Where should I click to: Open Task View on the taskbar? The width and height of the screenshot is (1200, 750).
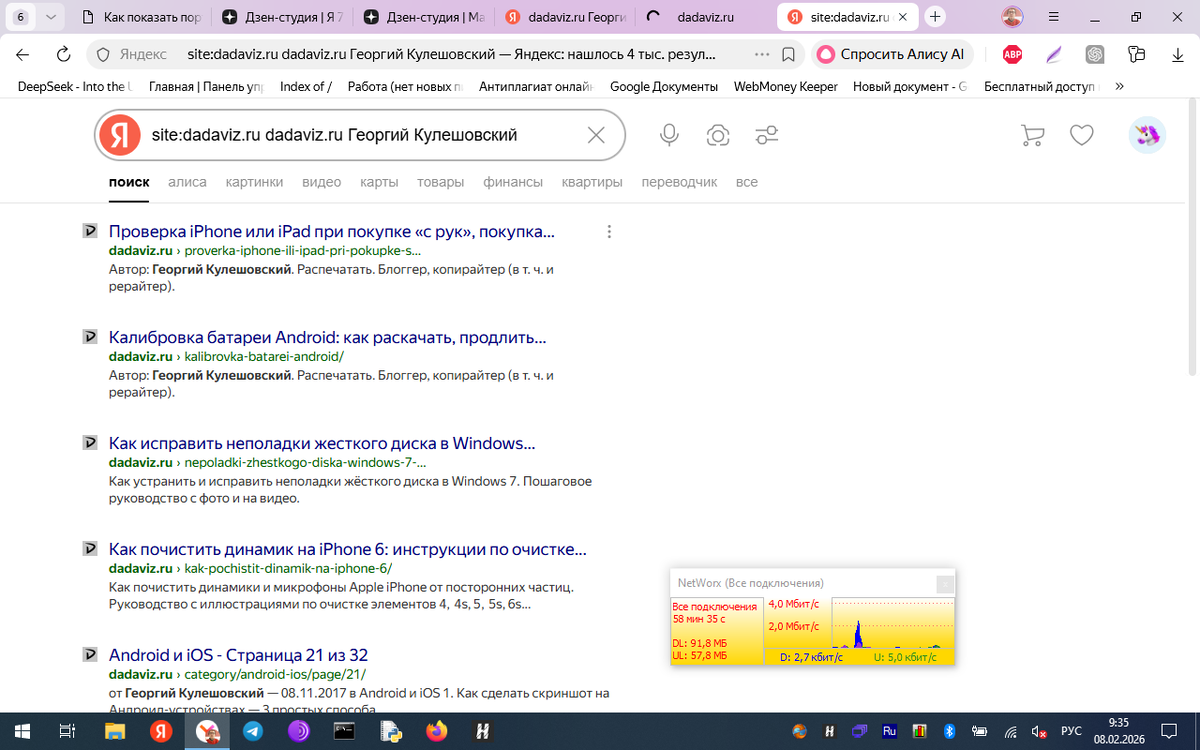67,731
